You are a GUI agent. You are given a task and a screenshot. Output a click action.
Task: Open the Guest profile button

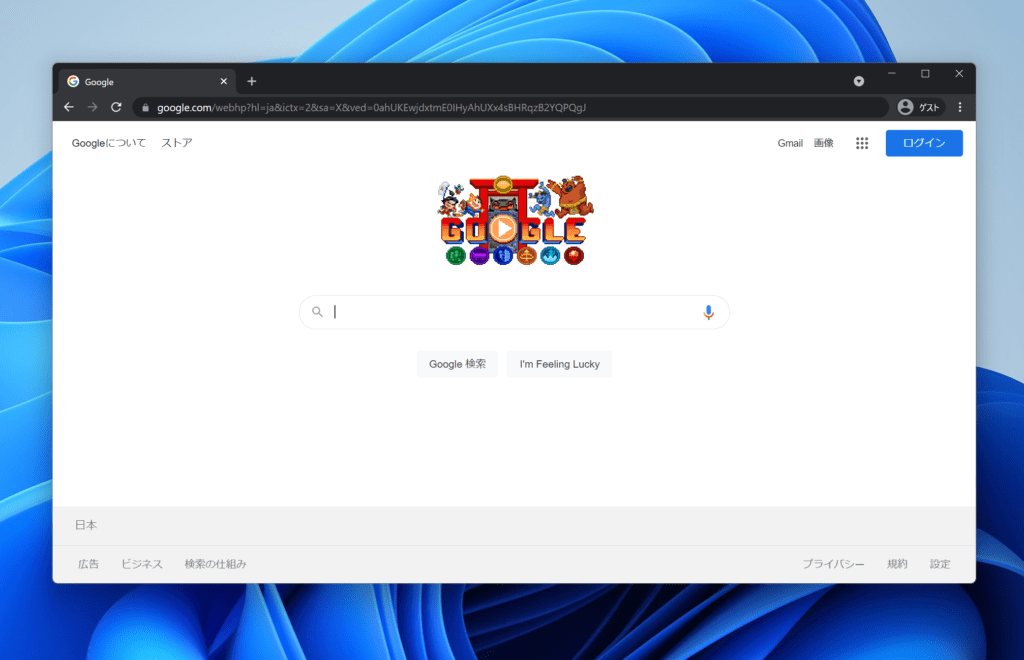920,107
